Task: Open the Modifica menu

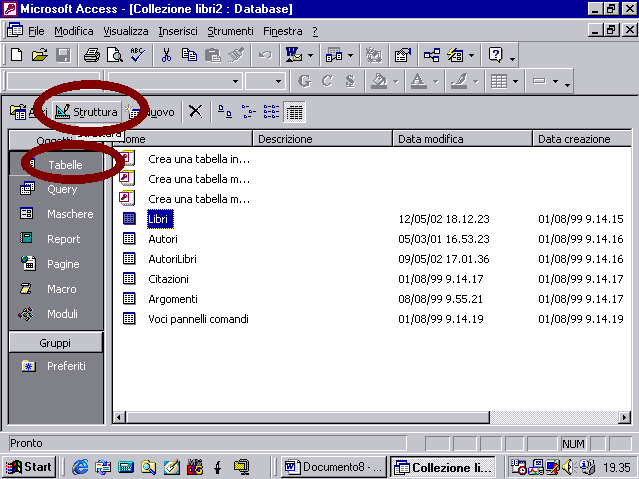Action: pos(74,31)
